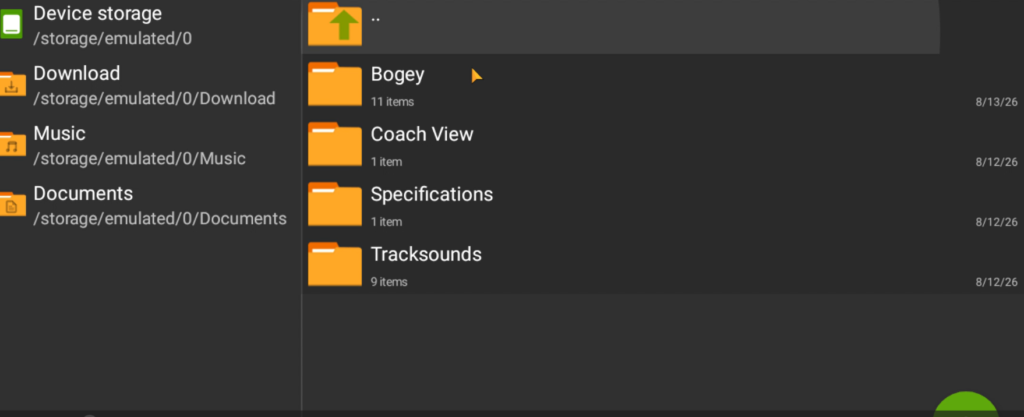Viewport: 1024px width, 417px height.
Task: Click the Tracksounds folder icon
Action: coord(334,264)
